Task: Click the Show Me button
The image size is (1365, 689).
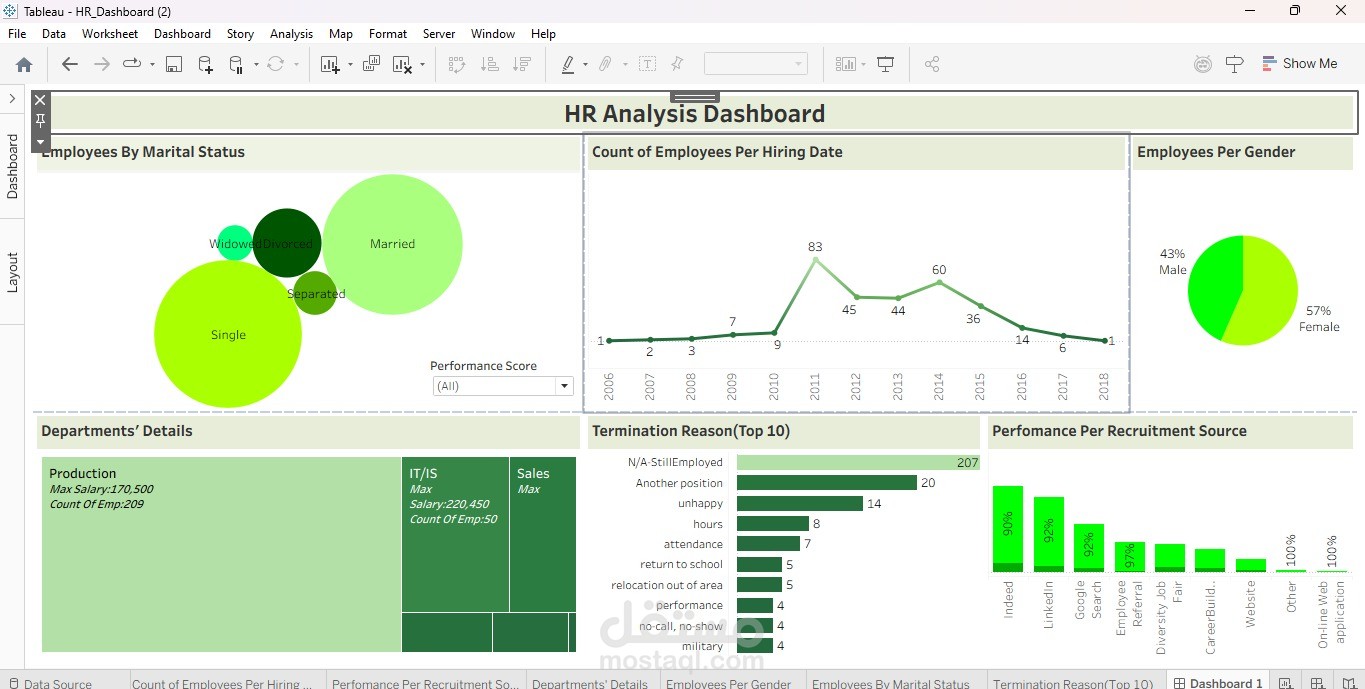Action: [1300, 63]
